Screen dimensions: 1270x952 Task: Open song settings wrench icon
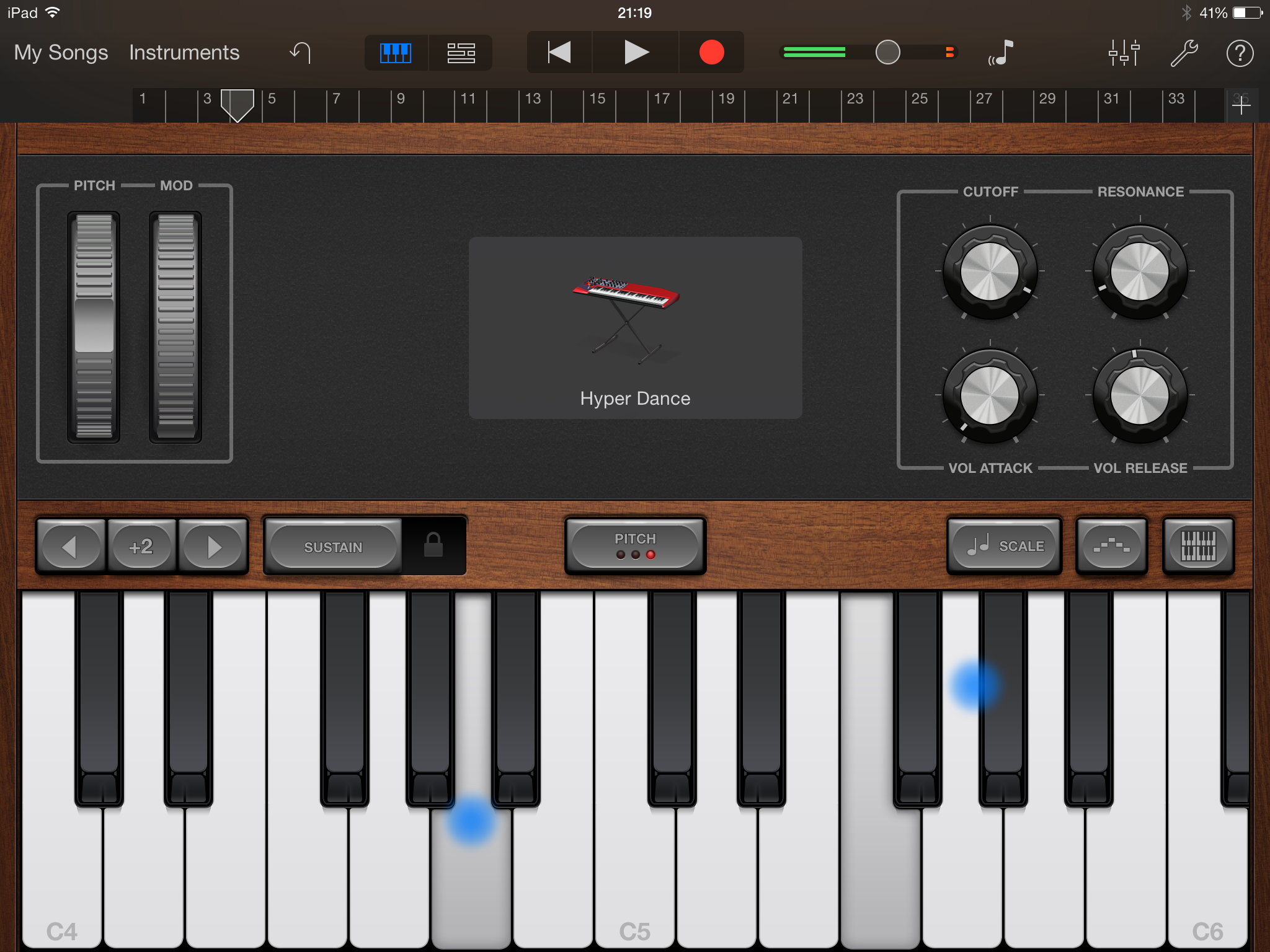(x=1184, y=53)
